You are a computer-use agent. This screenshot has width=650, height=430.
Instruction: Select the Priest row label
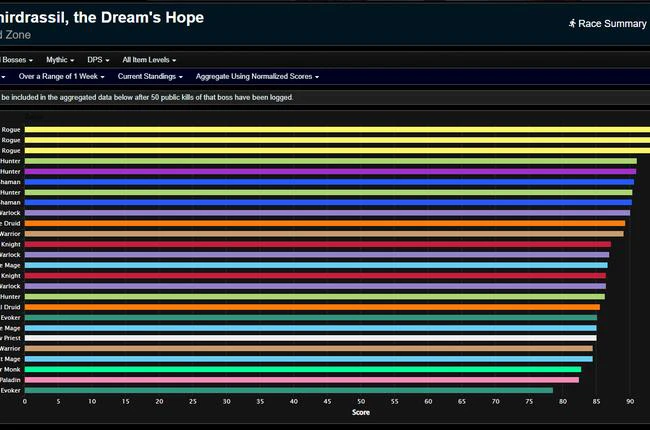[x=10, y=338]
